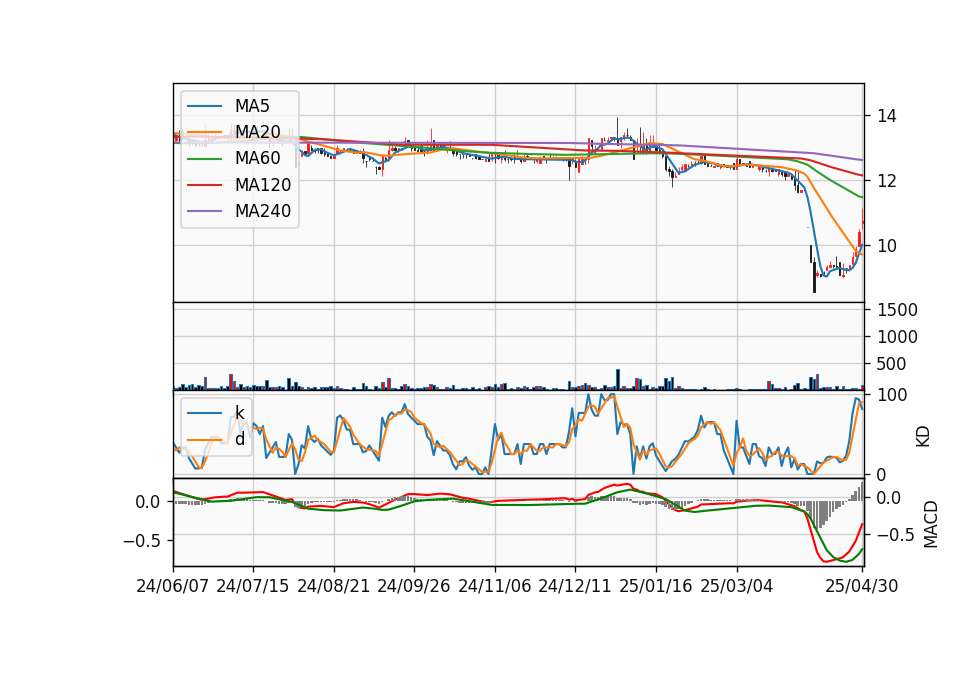This screenshot has width=960, height=690.
Task: Click the MACD left axis value 0.0
Action: point(148,502)
